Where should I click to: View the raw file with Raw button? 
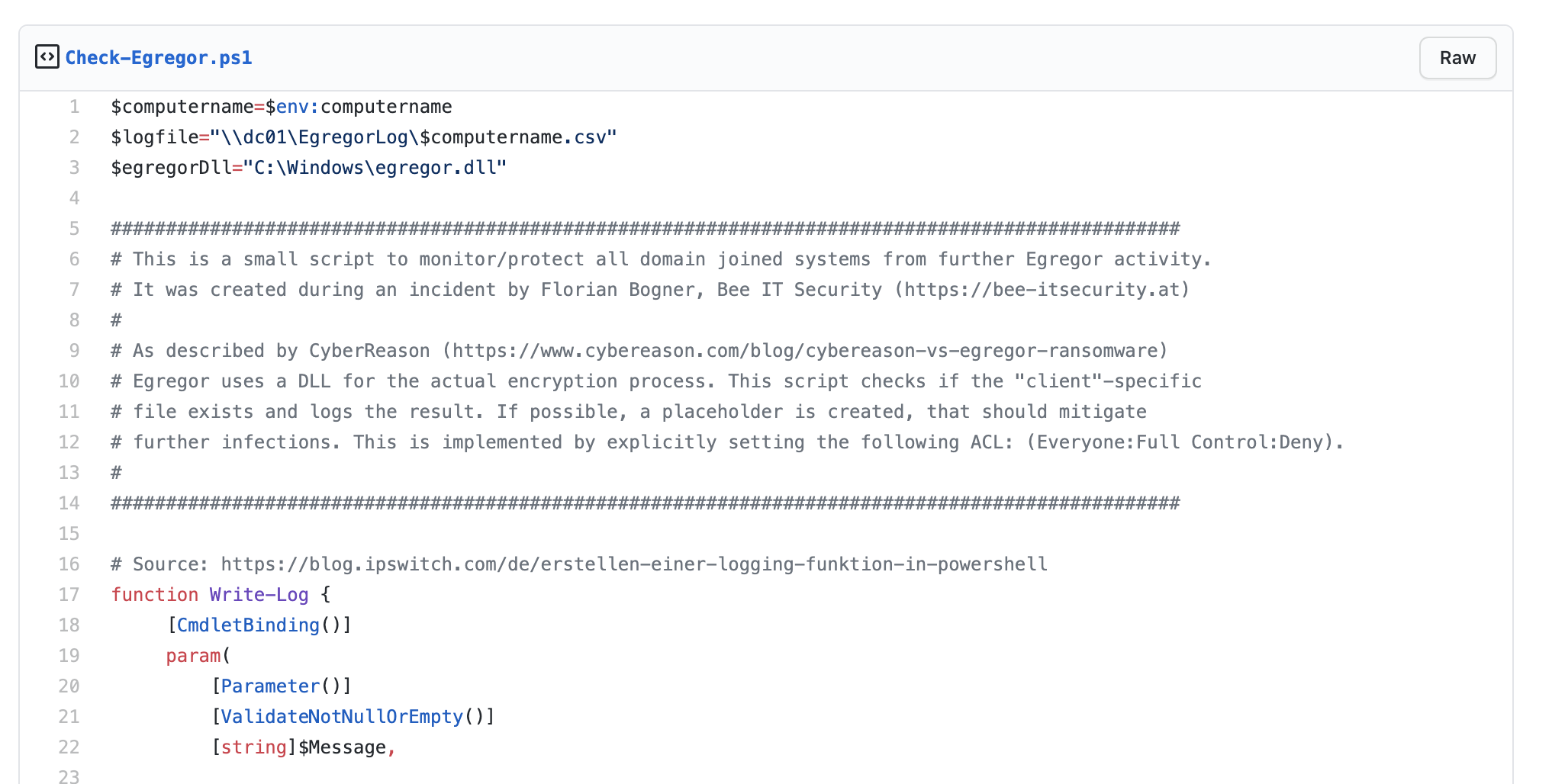click(1457, 58)
